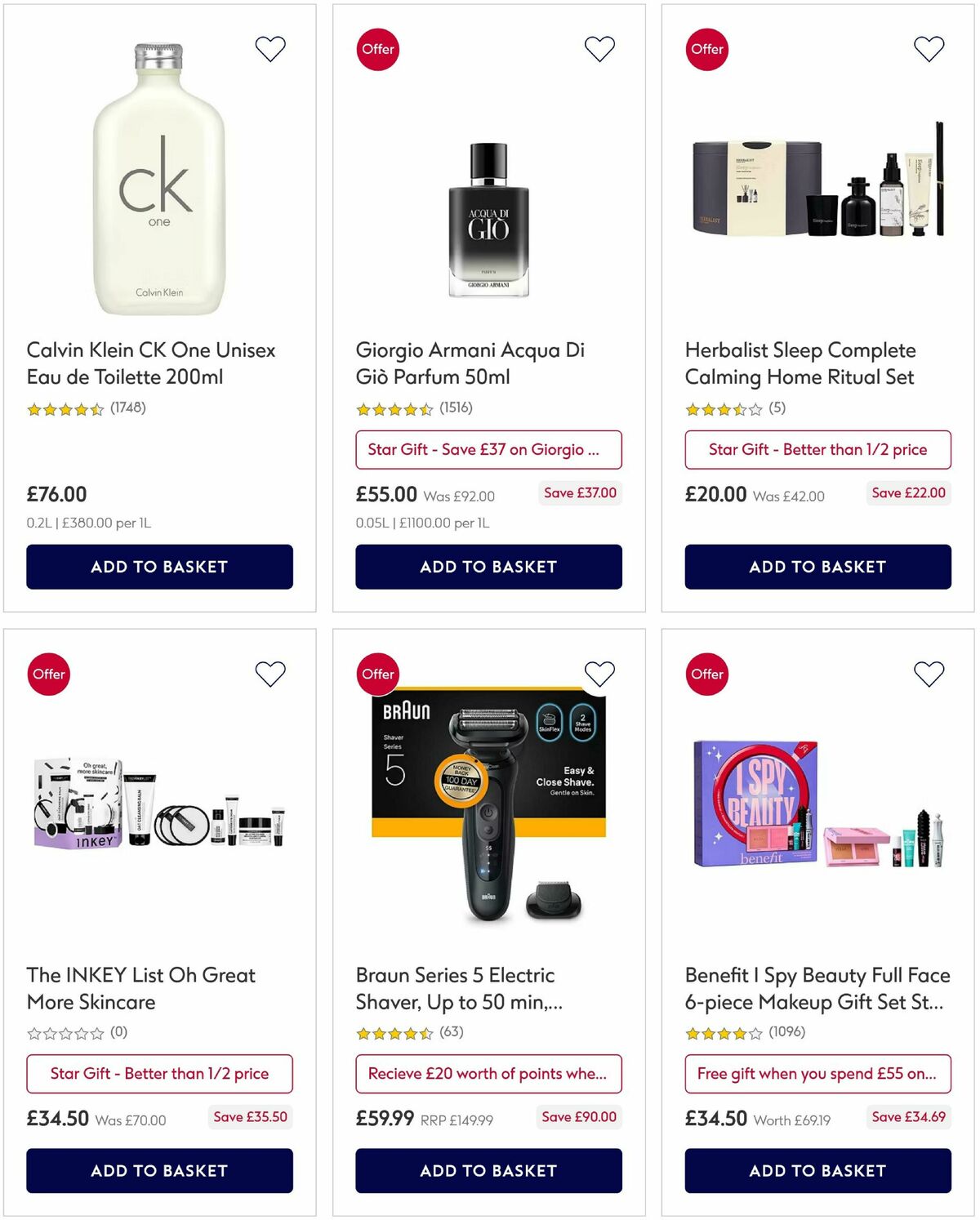
Task: Click Star Gift Better than 1/2 price on Herbalist
Action: 817,450
